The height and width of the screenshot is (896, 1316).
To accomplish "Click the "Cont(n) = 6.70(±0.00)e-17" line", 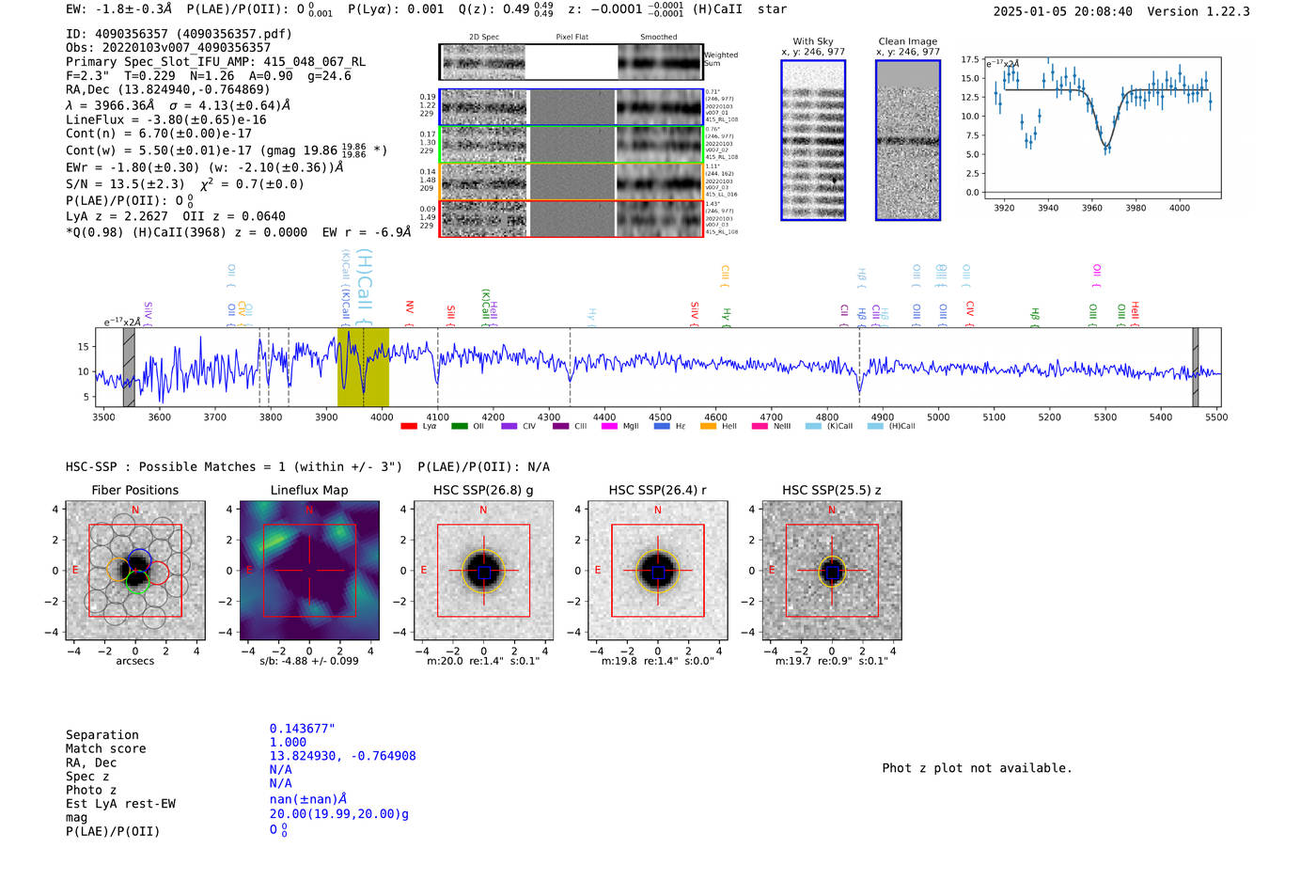I will [x=159, y=134].
